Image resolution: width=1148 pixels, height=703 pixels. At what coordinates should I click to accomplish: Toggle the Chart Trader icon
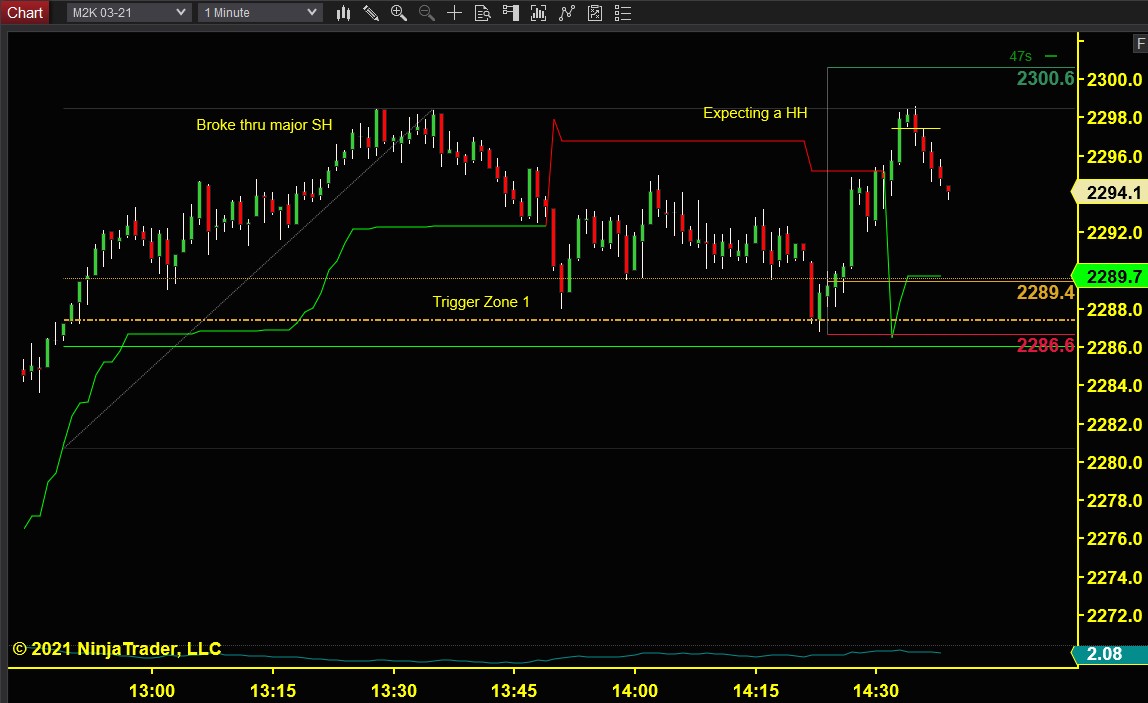510,12
